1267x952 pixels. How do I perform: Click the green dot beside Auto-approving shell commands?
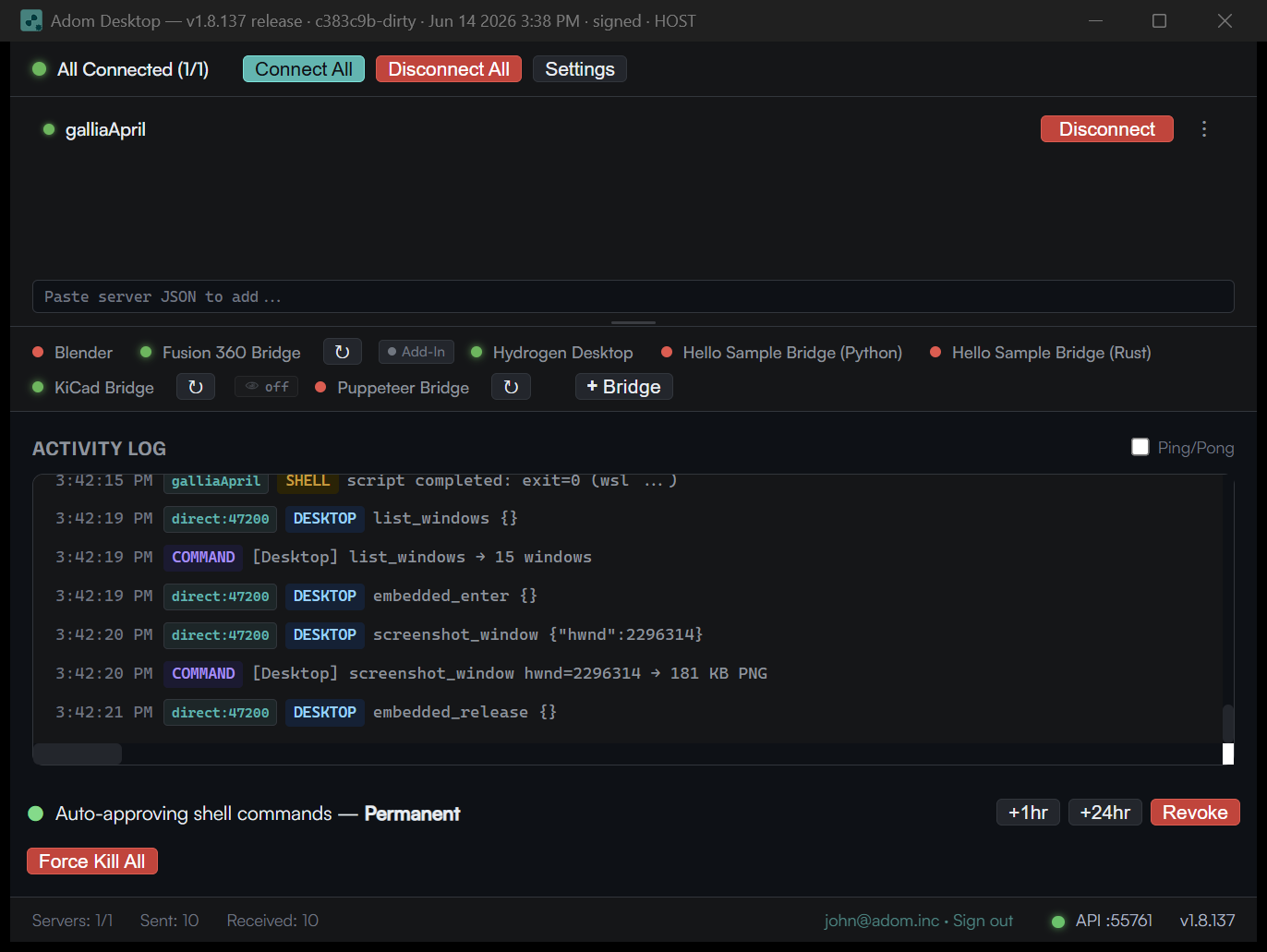36,813
